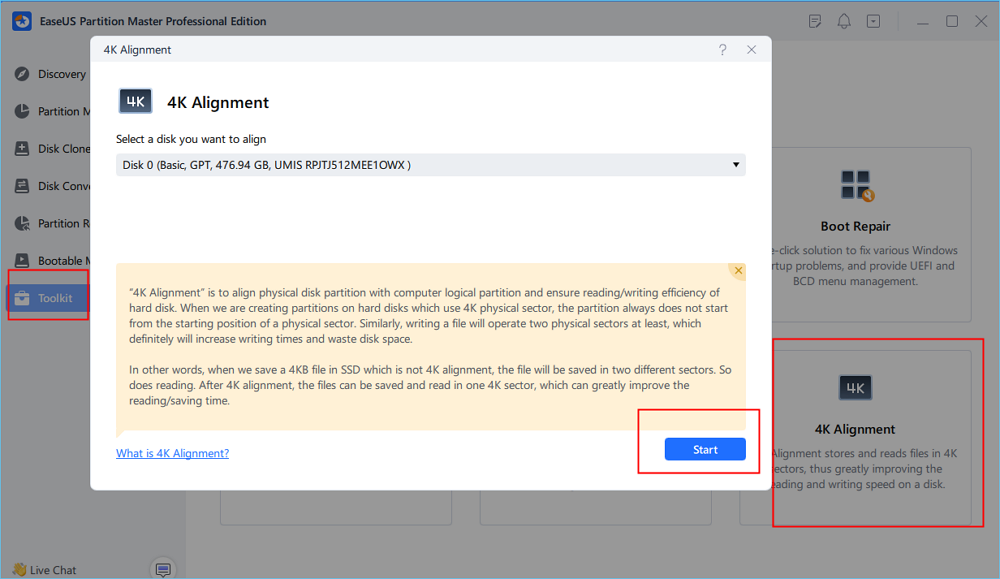Click the 4K Alignment card title
The width and height of the screenshot is (1000, 579).
click(x=855, y=429)
